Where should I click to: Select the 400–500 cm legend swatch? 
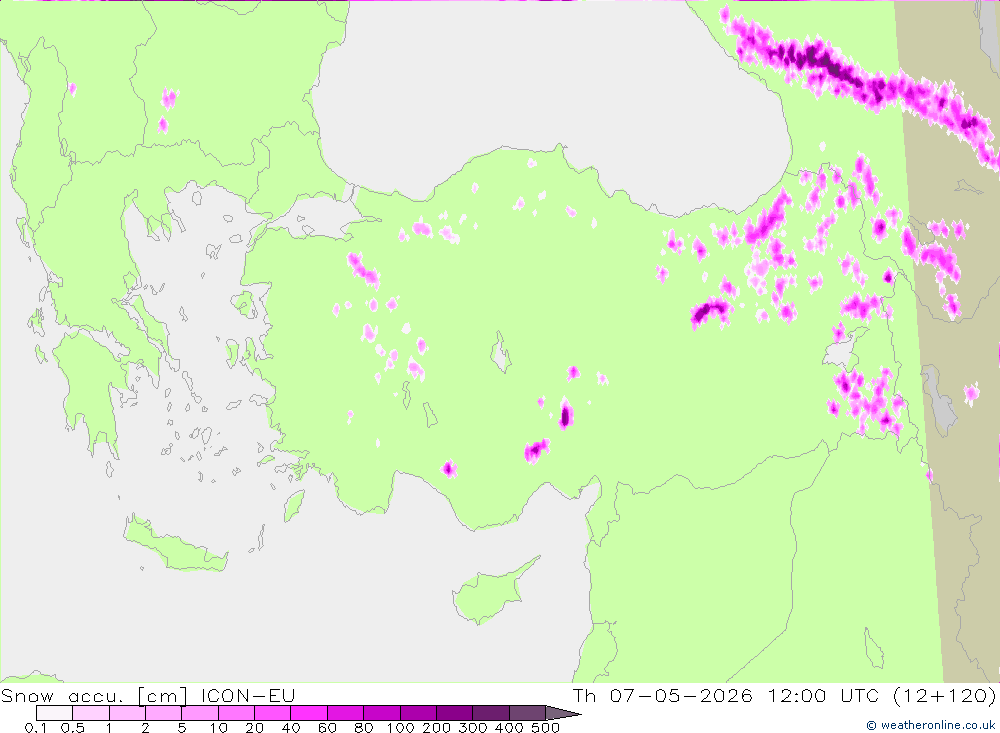(527, 713)
